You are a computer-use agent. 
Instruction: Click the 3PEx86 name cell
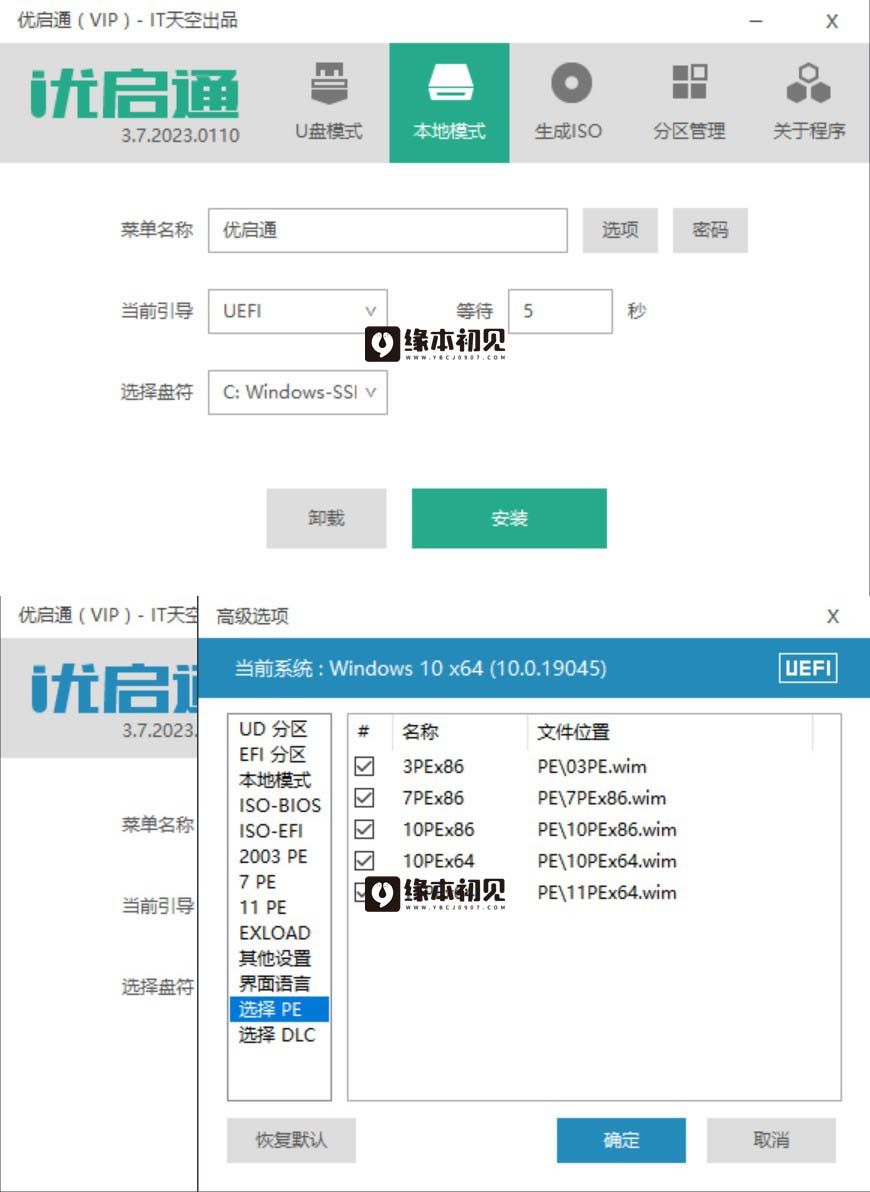tap(433, 766)
